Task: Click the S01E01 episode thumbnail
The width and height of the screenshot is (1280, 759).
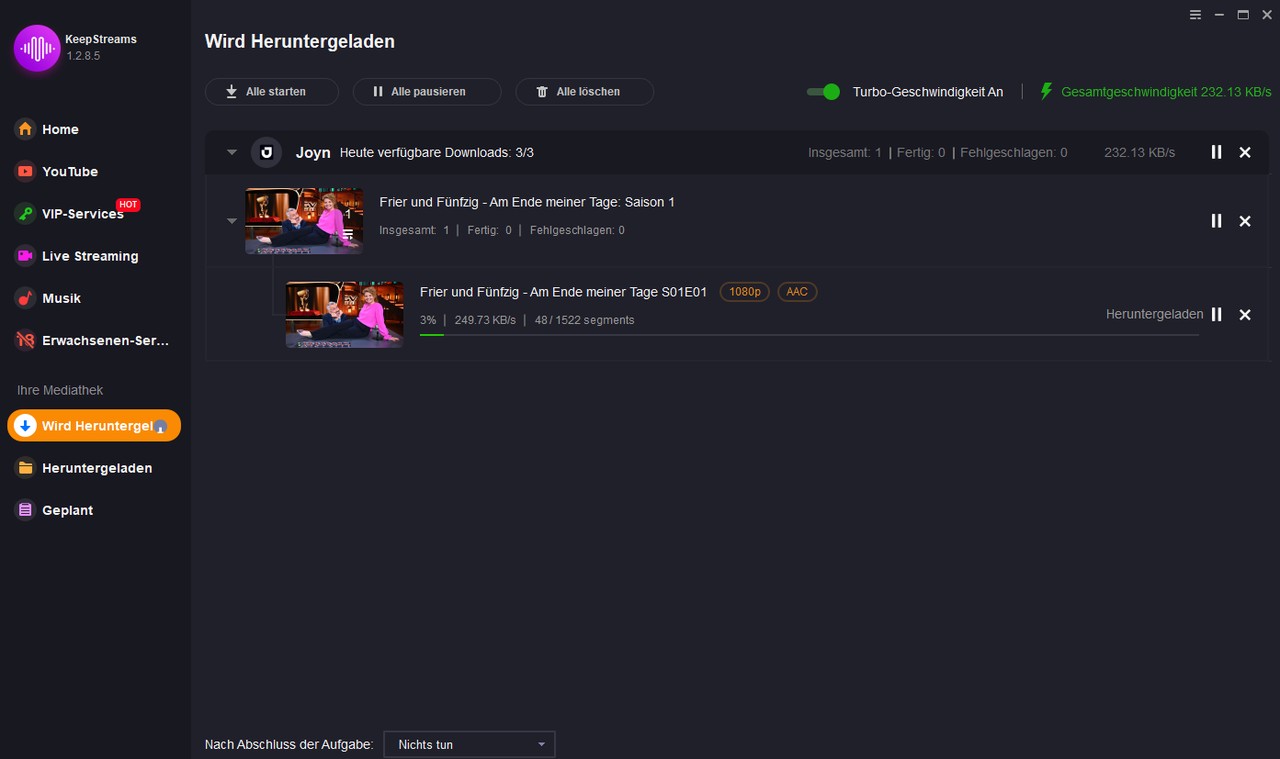Action: 344,315
